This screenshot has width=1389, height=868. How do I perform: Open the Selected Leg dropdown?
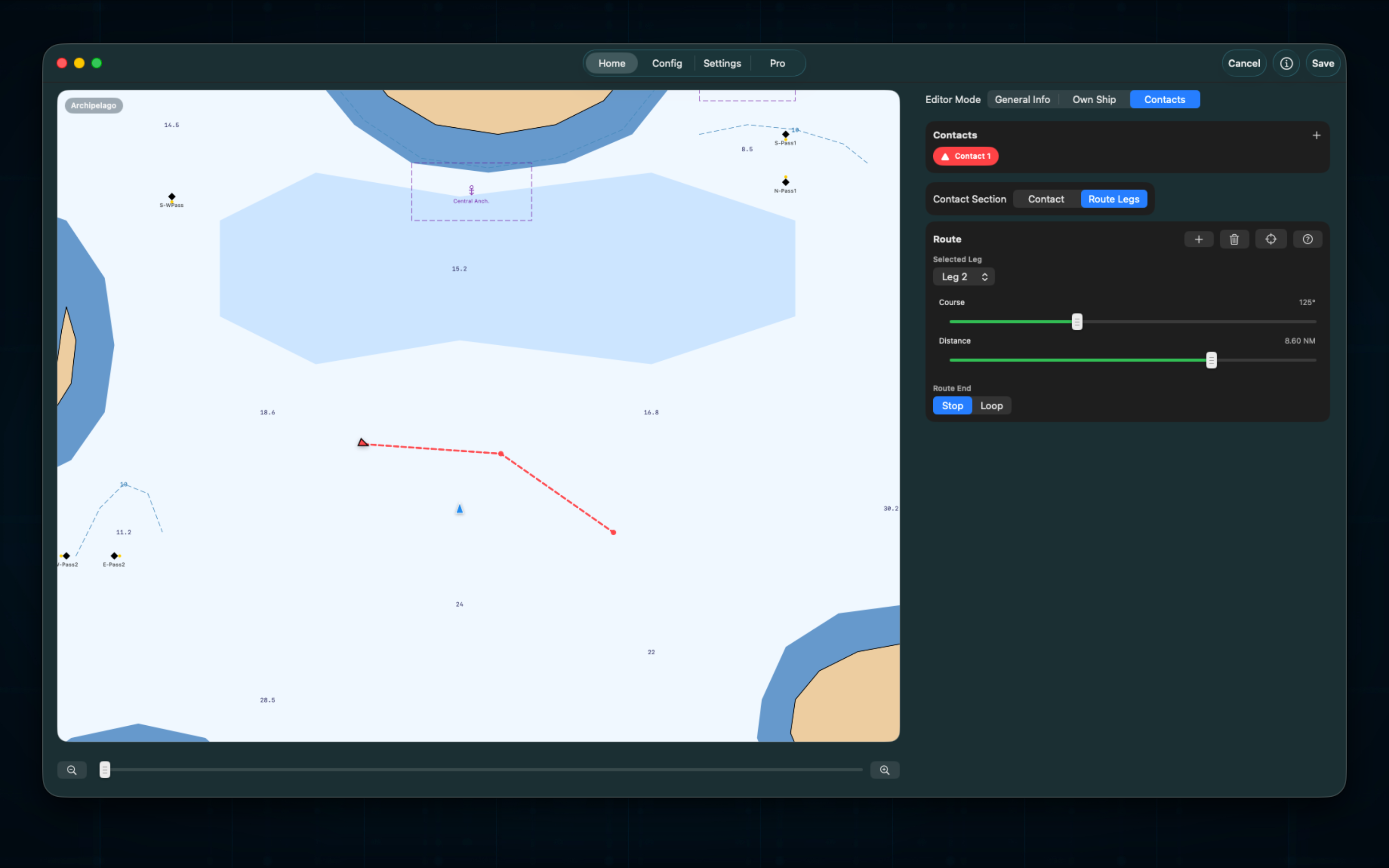(964, 277)
